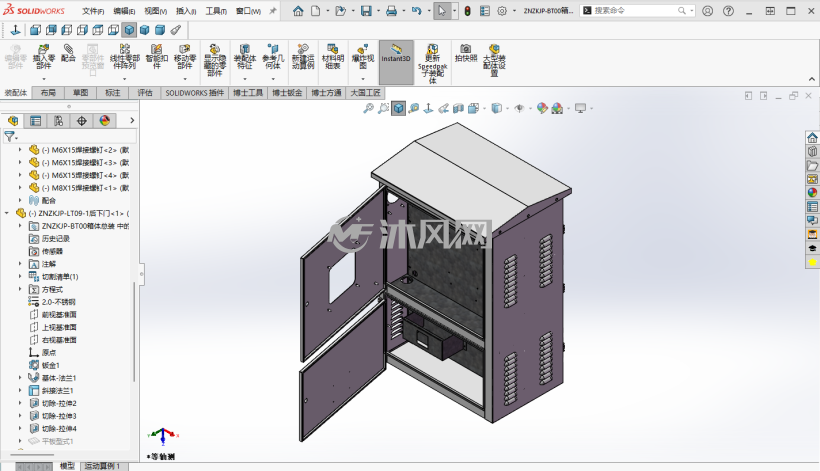Select the 前视基准面 plane in tree
This screenshot has width=820, height=471.
[59, 314]
